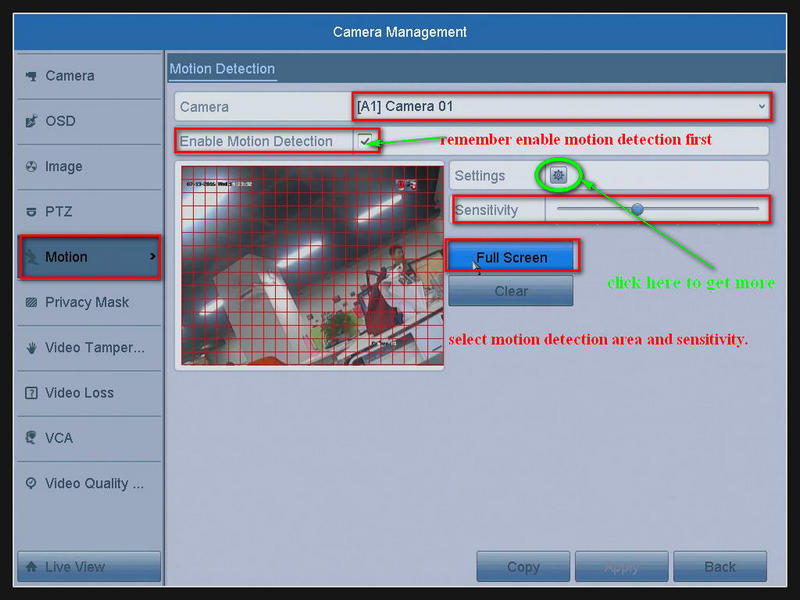Viewport: 800px width, 600px height.
Task: Select the Privacy Mask menu item
Action: click(89, 302)
